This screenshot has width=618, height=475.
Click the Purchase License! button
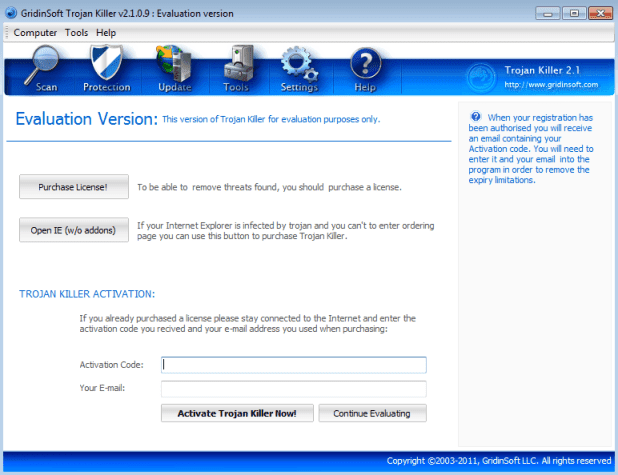pos(74,187)
